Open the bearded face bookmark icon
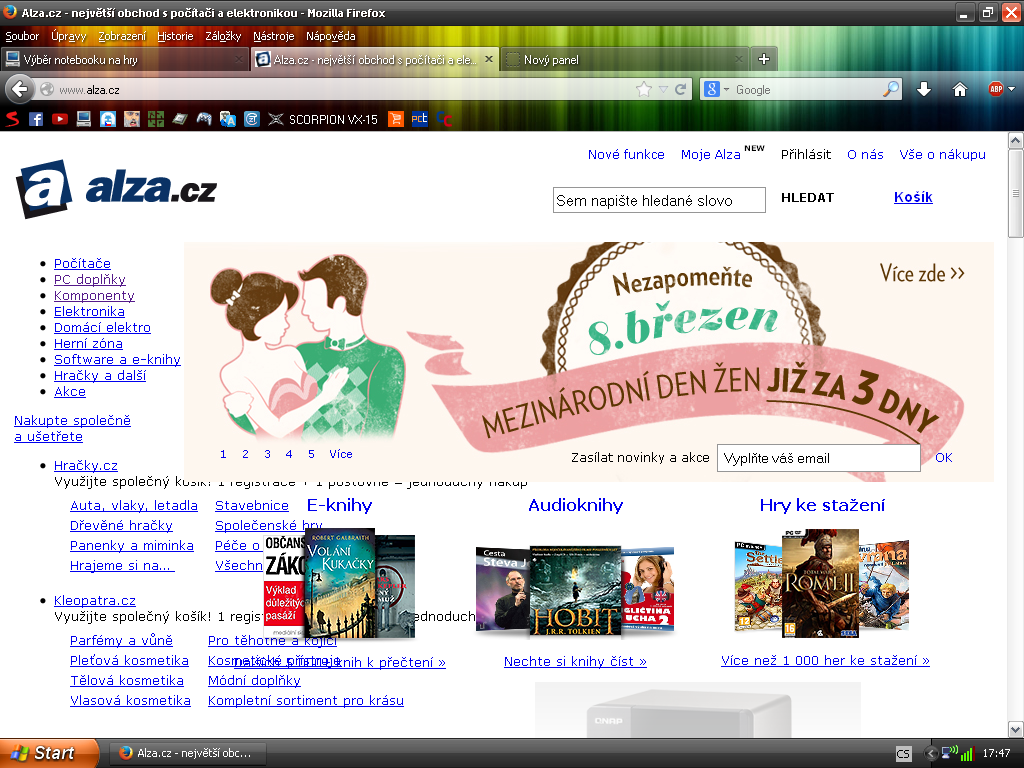 [132, 119]
